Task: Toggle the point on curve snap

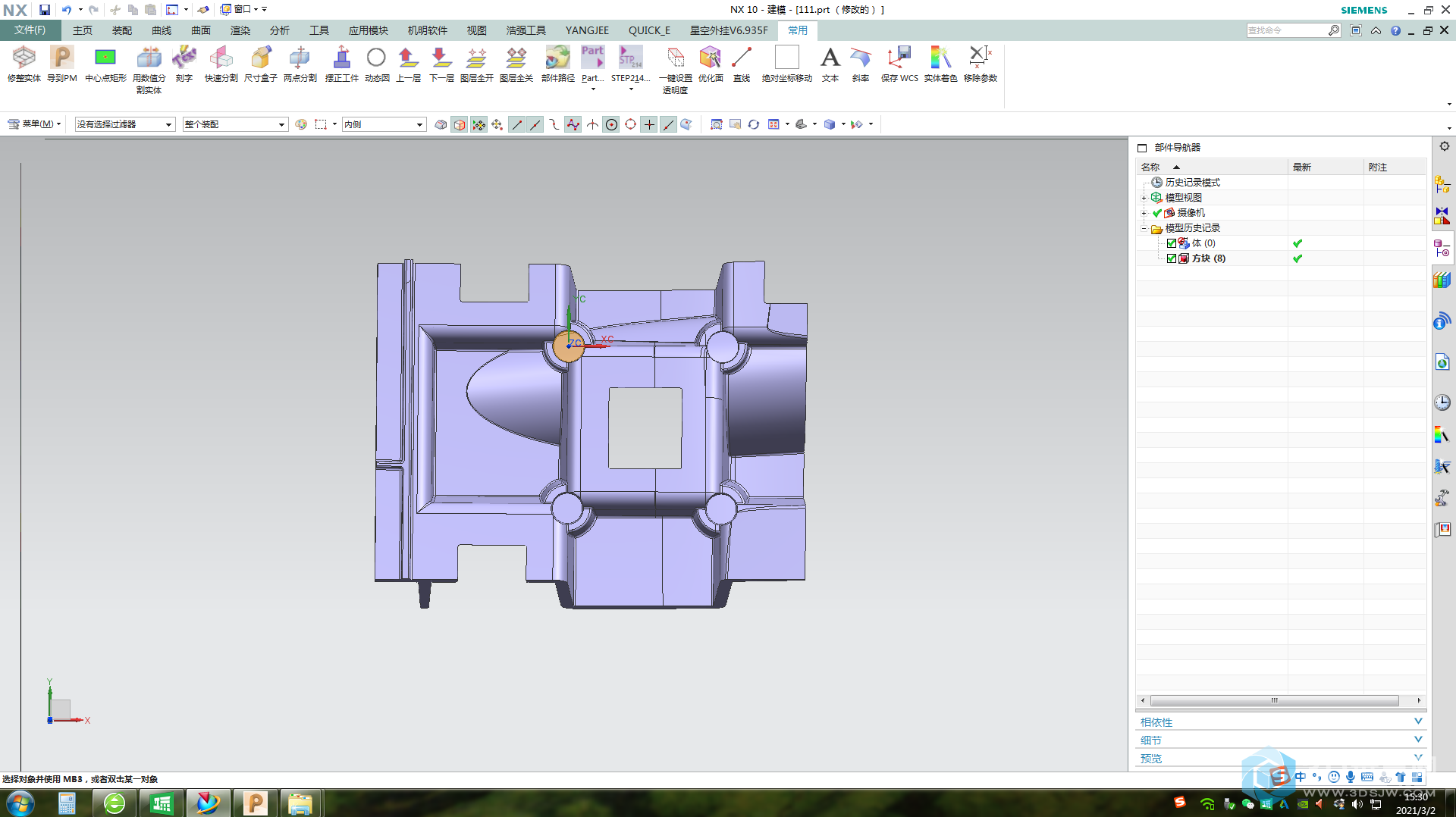Action: click(668, 124)
